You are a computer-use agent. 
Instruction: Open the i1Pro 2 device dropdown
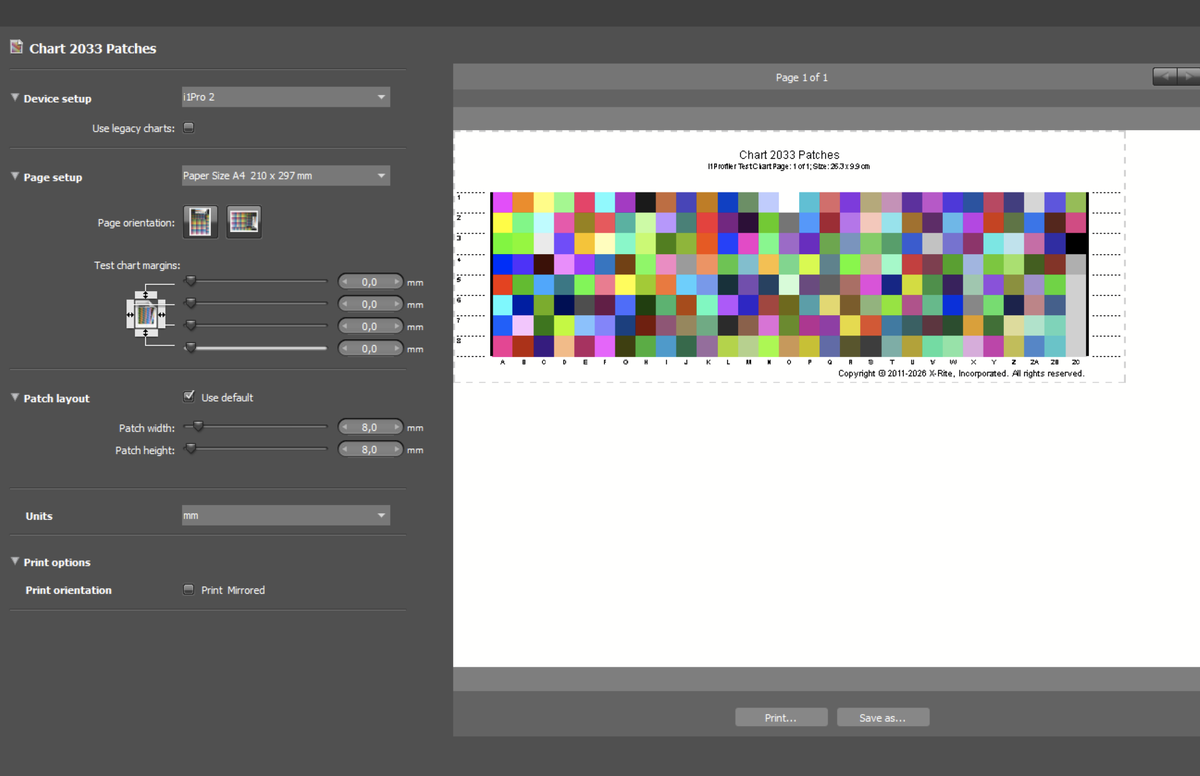[285, 97]
